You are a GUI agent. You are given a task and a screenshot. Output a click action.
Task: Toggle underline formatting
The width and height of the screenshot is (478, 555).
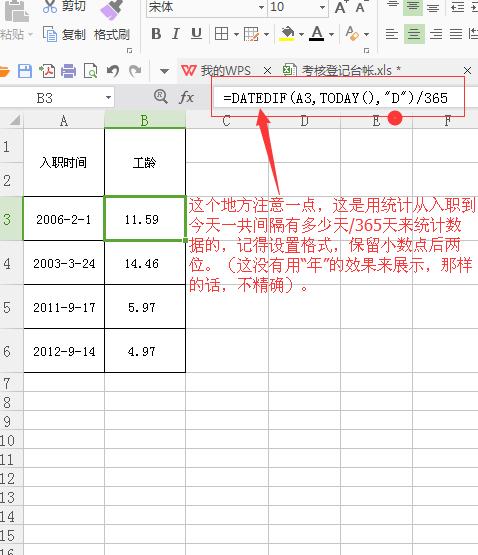tap(196, 34)
